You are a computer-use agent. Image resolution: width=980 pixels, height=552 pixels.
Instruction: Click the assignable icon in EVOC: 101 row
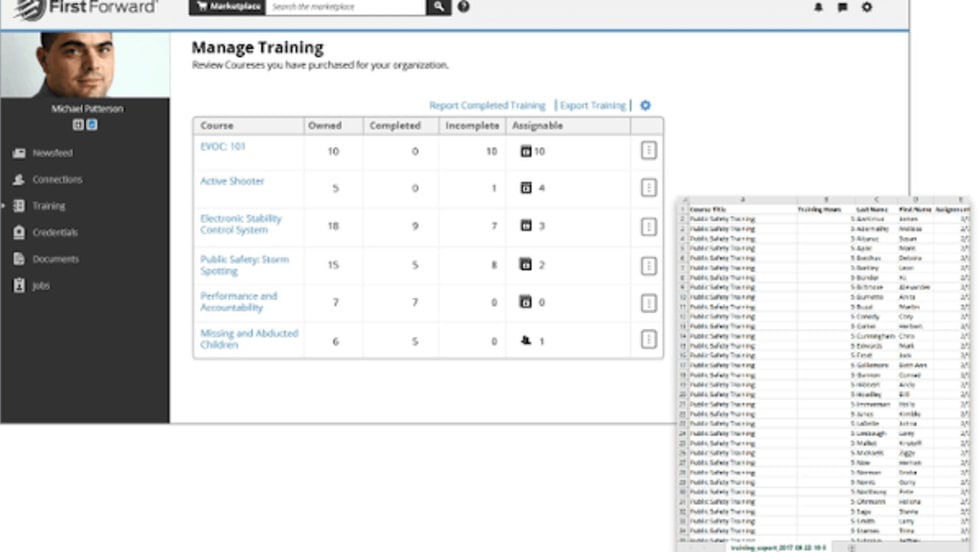click(x=526, y=151)
